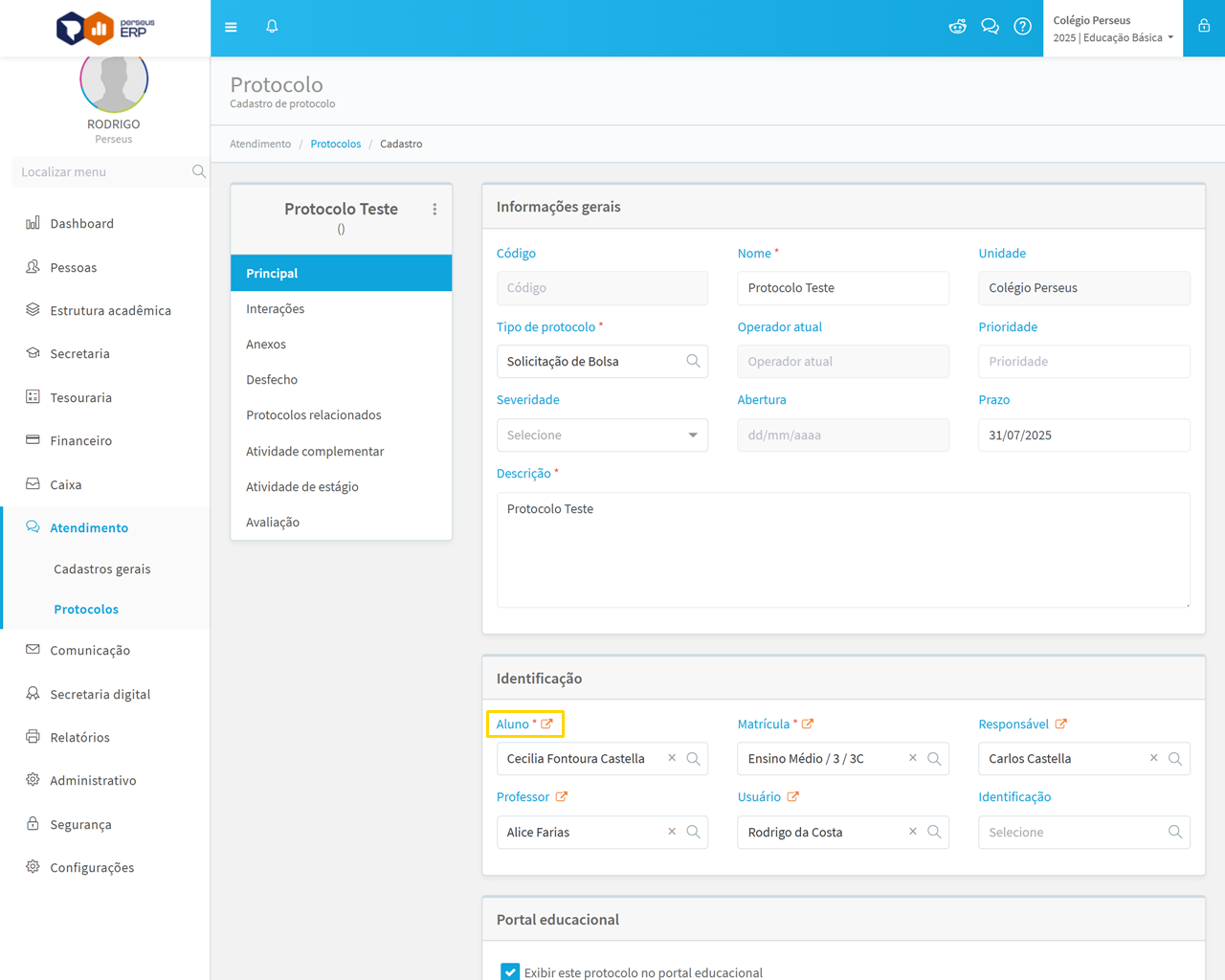Expand the Pessoas sidebar menu
This screenshot has height=980, width=1225.
point(105,267)
